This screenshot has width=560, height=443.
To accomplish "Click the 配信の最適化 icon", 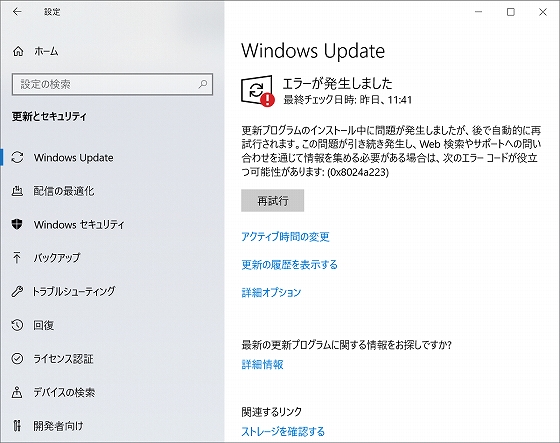I will click(x=17, y=191).
